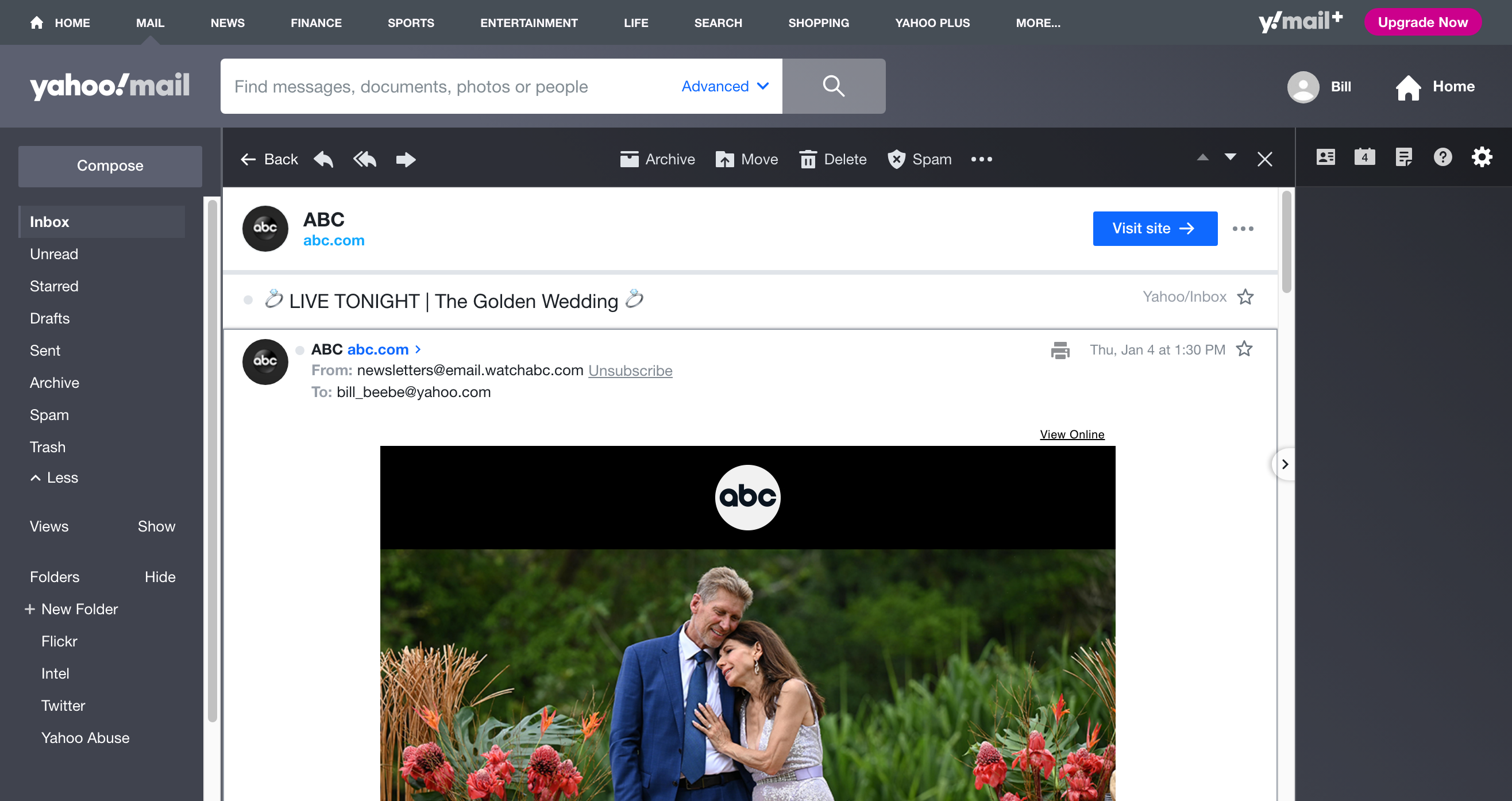Screen dimensions: 1512x801
Task: Click the Golden Wedding couple image
Action: pos(747,675)
